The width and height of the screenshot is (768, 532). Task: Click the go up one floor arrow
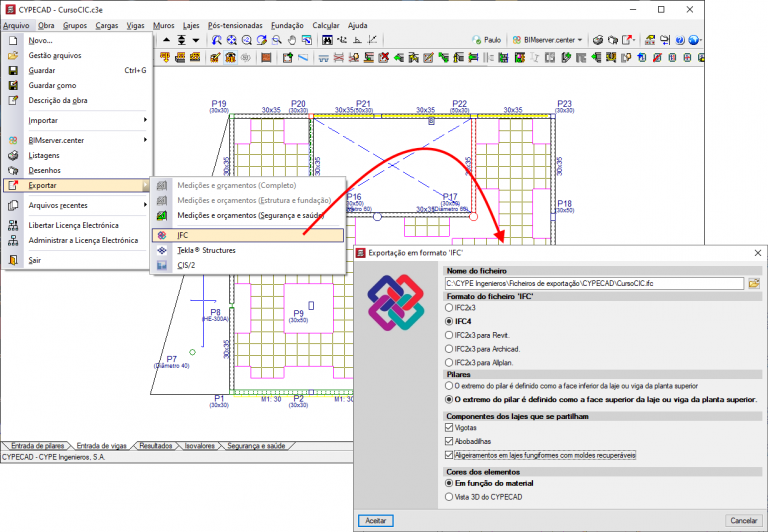pos(167,40)
